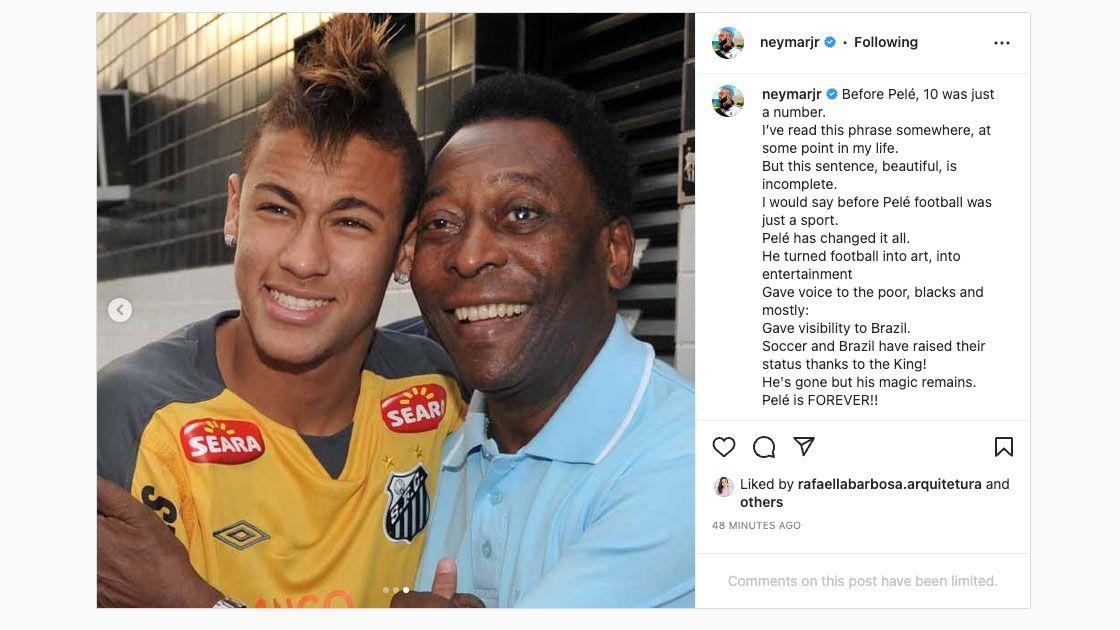1120x630 pixels.
Task: Open neymarjr username link in caption
Action: (x=791, y=94)
